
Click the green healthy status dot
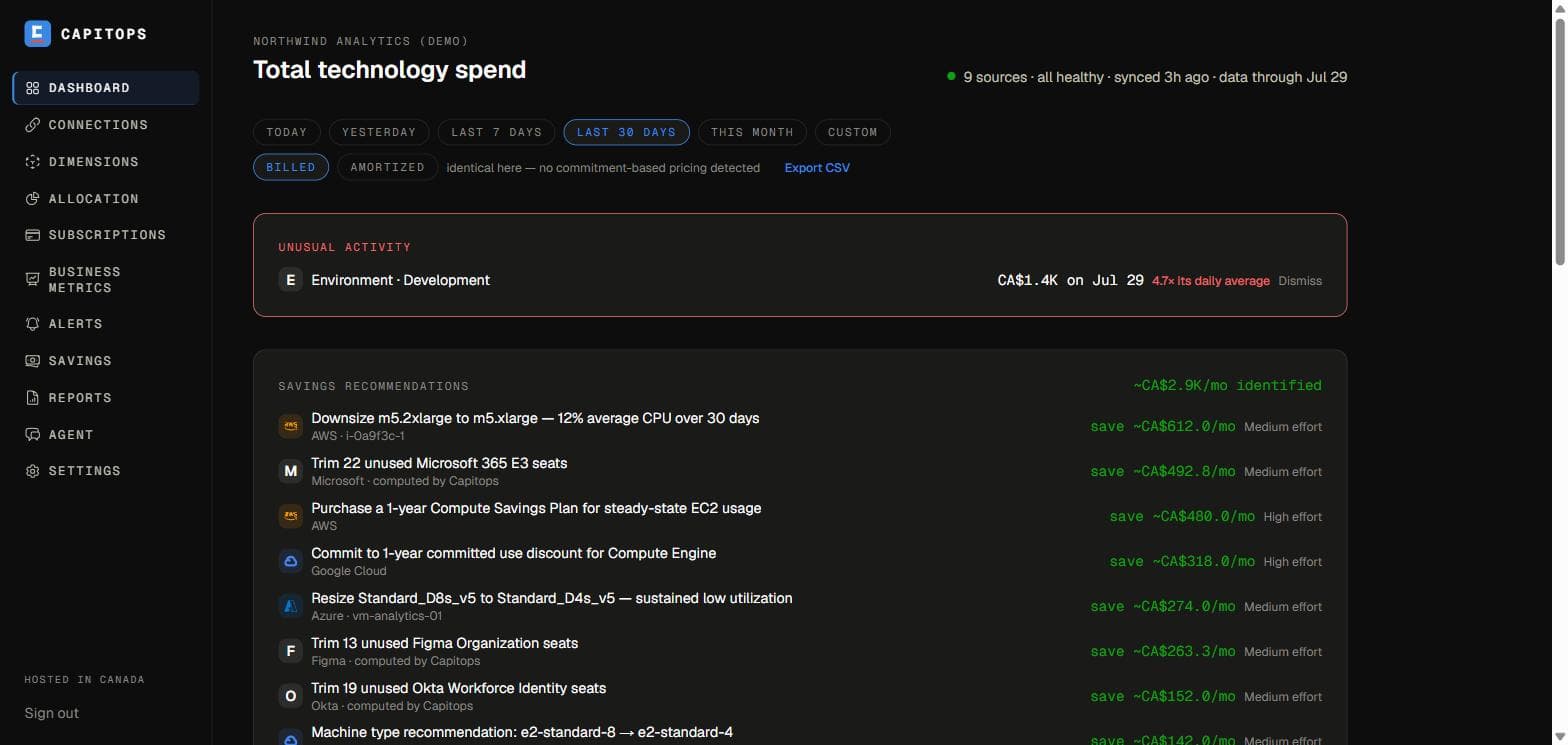pyautogui.click(x=951, y=76)
